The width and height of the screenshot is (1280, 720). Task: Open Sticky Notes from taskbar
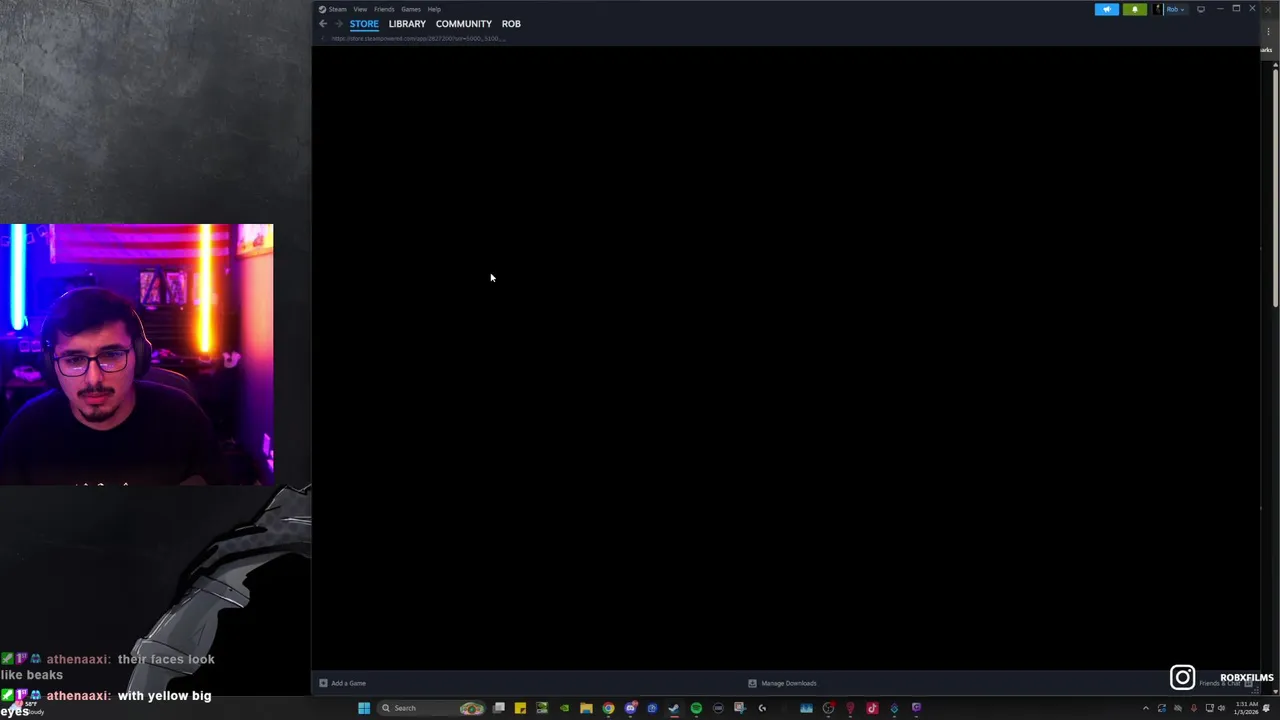coord(520,708)
